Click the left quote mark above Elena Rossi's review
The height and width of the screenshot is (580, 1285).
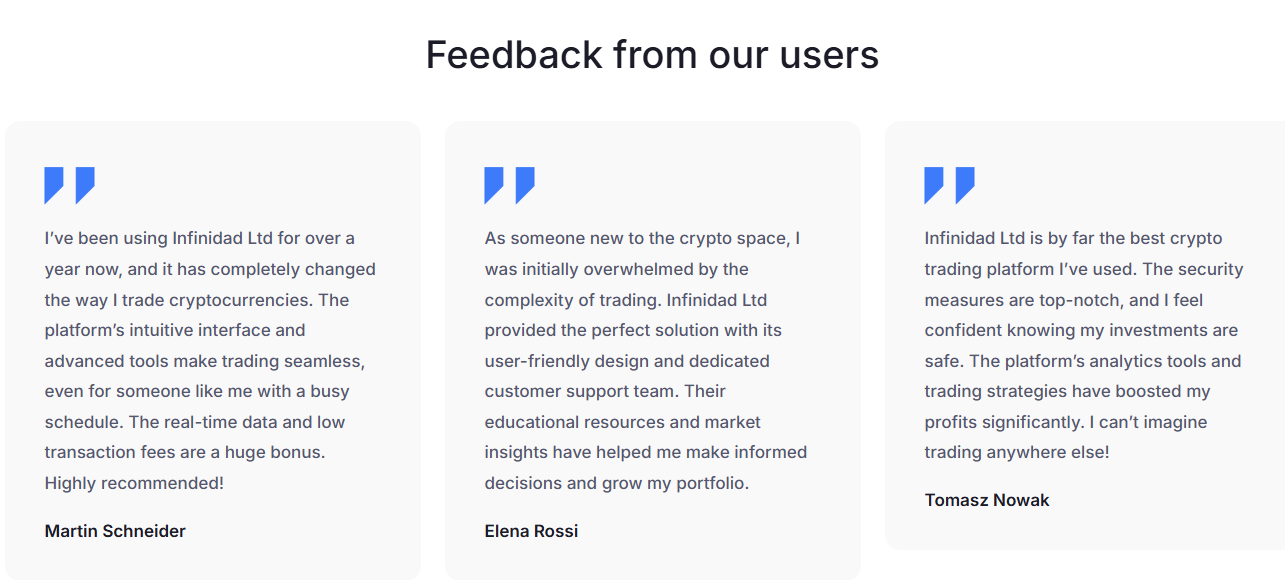click(x=494, y=184)
